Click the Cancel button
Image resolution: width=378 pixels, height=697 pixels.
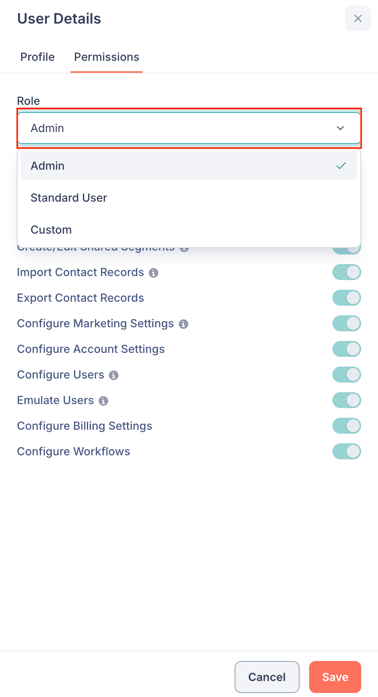(267, 677)
